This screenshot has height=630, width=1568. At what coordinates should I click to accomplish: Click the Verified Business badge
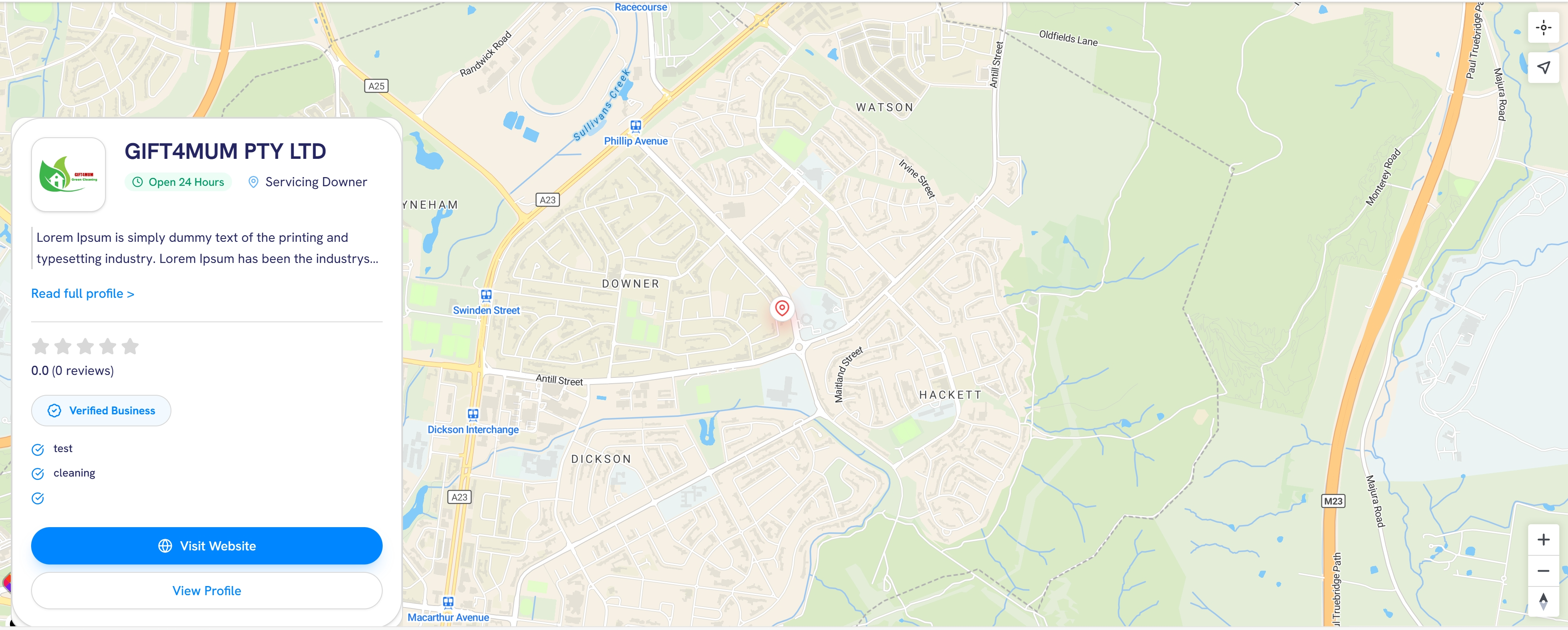(x=101, y=411)
